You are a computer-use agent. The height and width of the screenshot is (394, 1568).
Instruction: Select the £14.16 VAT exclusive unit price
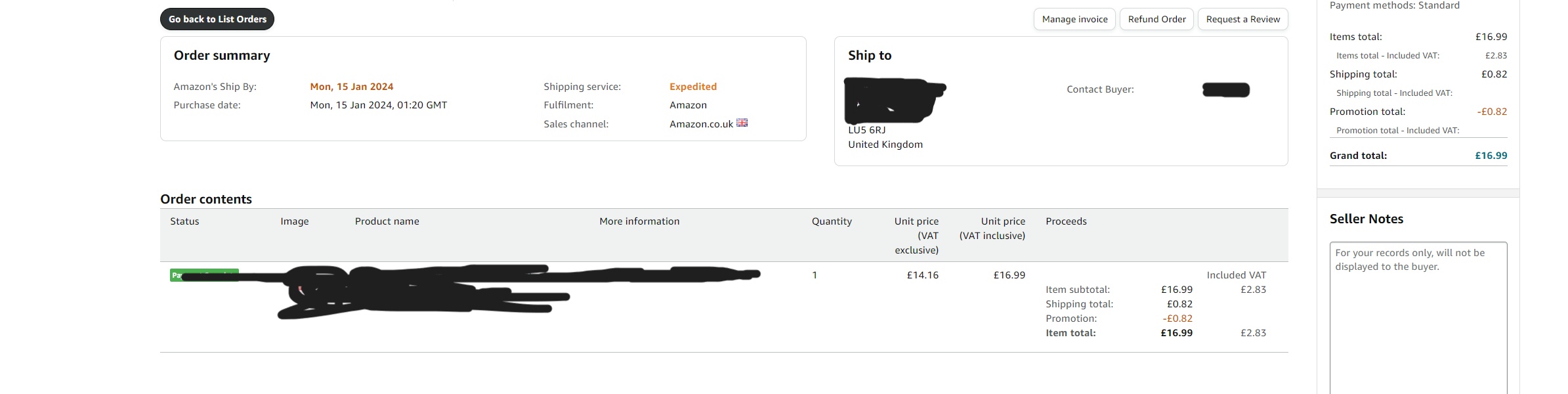pos(923,275)
